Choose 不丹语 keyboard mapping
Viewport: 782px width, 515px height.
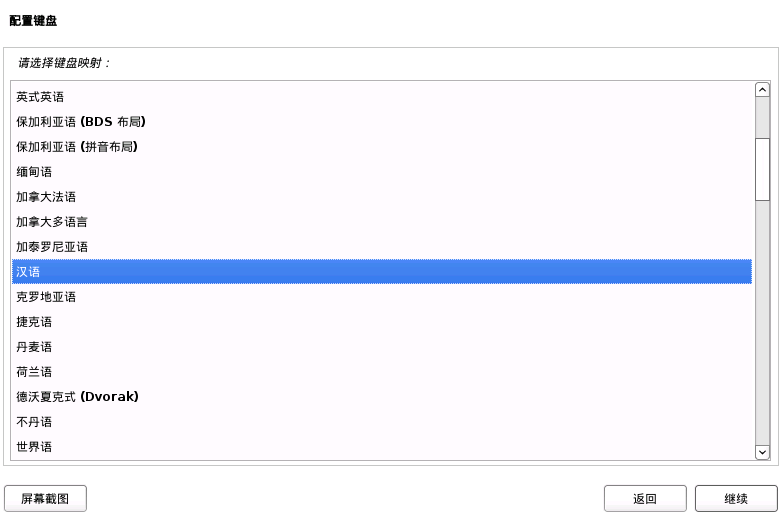[x=34, y=422]
